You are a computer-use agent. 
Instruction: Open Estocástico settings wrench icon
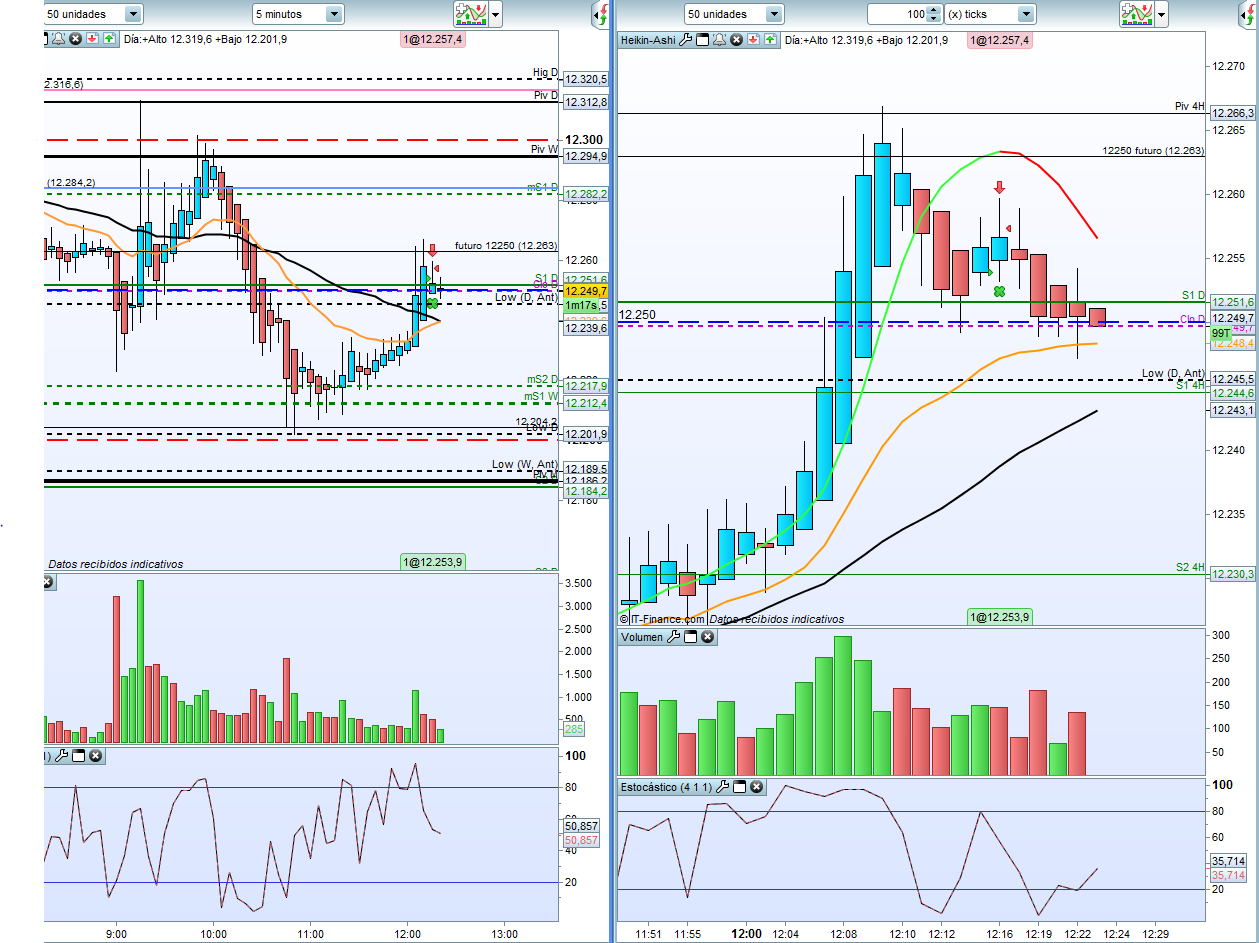pyautogui.click(x=723, y=787)
